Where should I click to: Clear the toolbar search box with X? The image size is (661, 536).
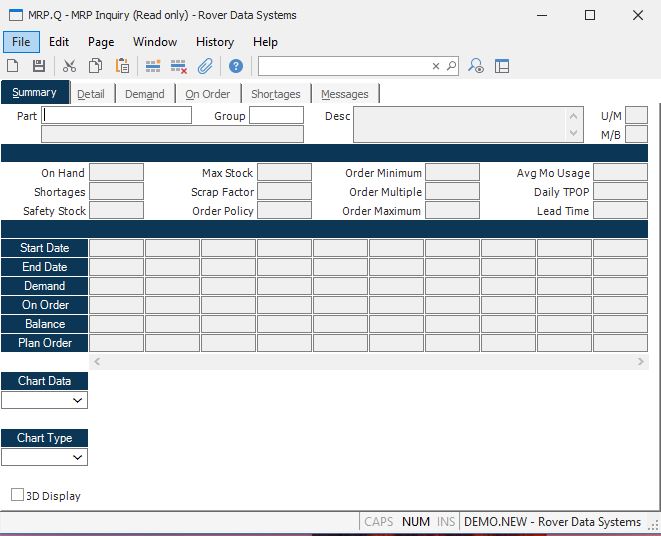[436, 66]
